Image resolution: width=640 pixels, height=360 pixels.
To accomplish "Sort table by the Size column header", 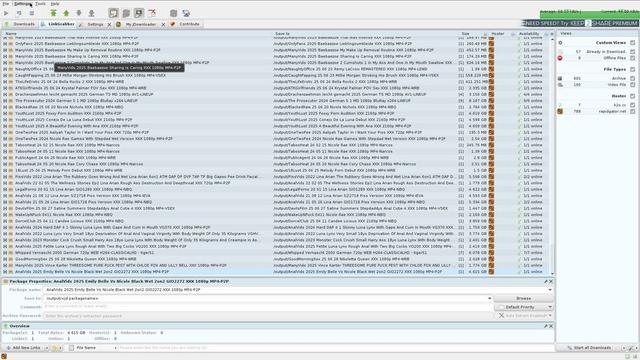I will 466,34.
